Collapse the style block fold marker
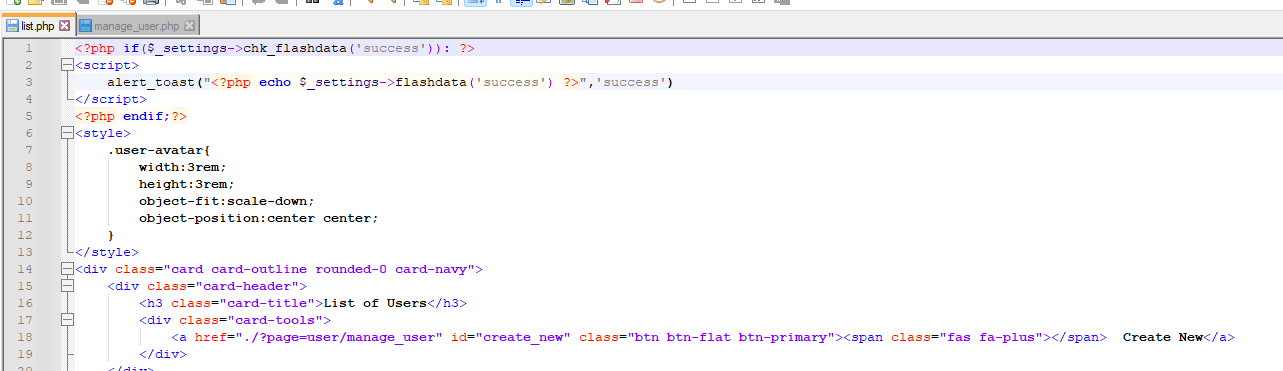Image resolution: width=1283 pixels, height=371 pixels. [x=67, y=133]
